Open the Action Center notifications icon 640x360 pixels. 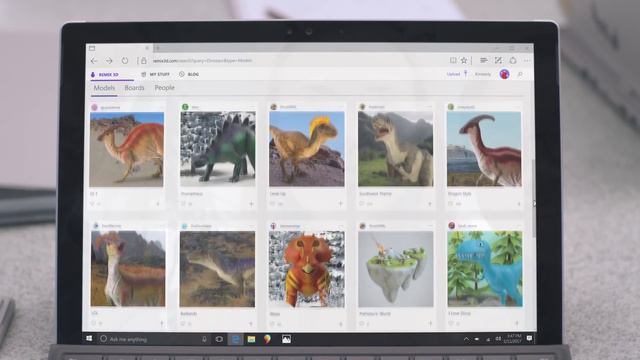529,338
